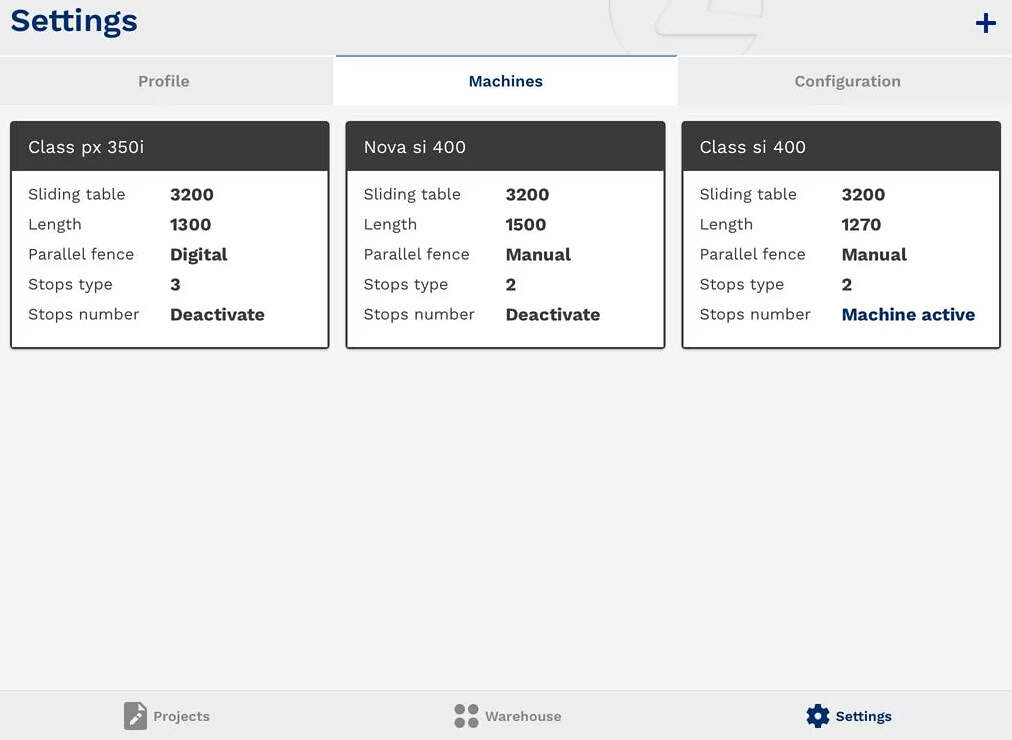Open the Class si 400 machine card header
1012x740 pixels.
tap(841, 146)
